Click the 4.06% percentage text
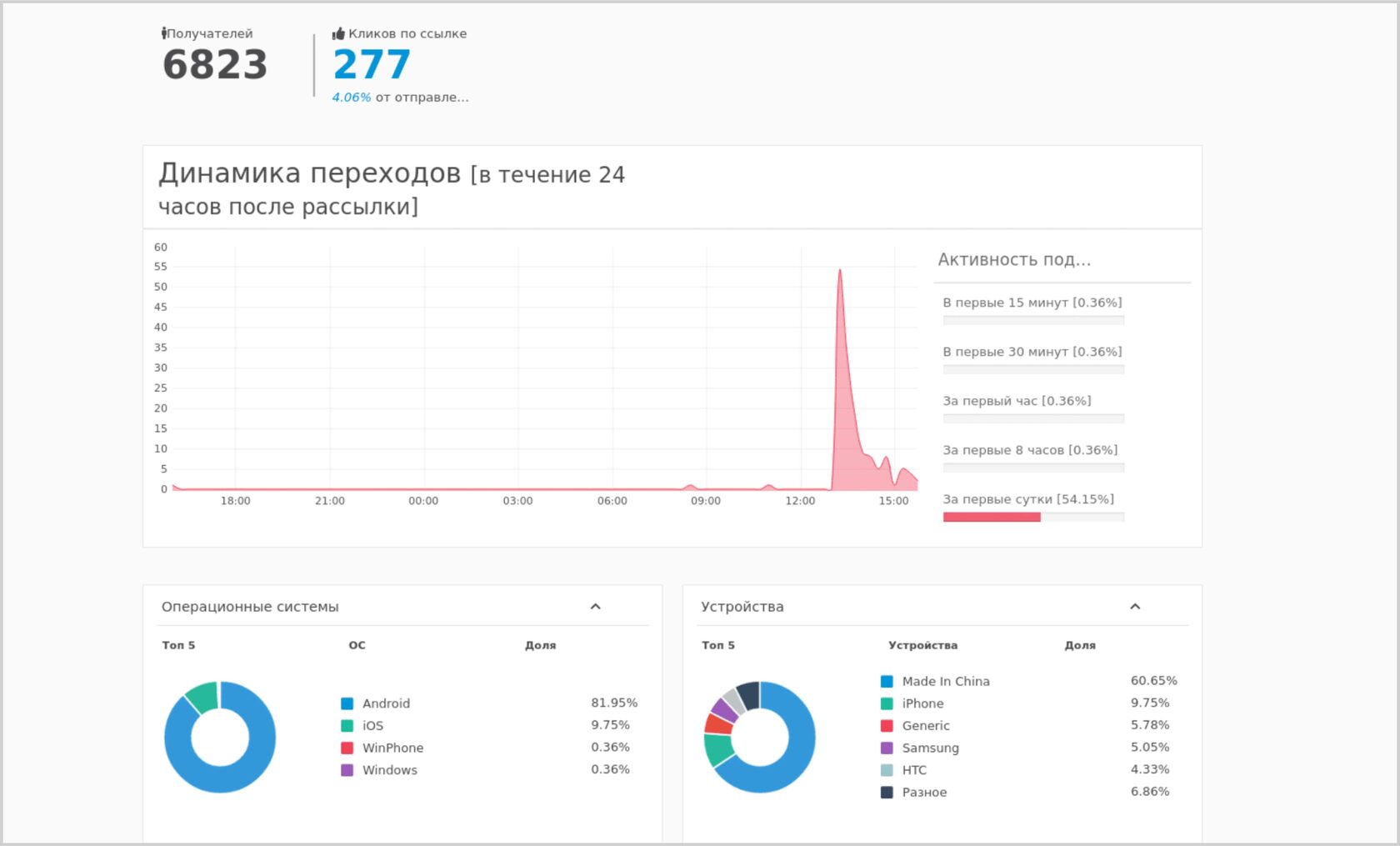Viewport: 1400px width, 846px height. coord(352,98)
